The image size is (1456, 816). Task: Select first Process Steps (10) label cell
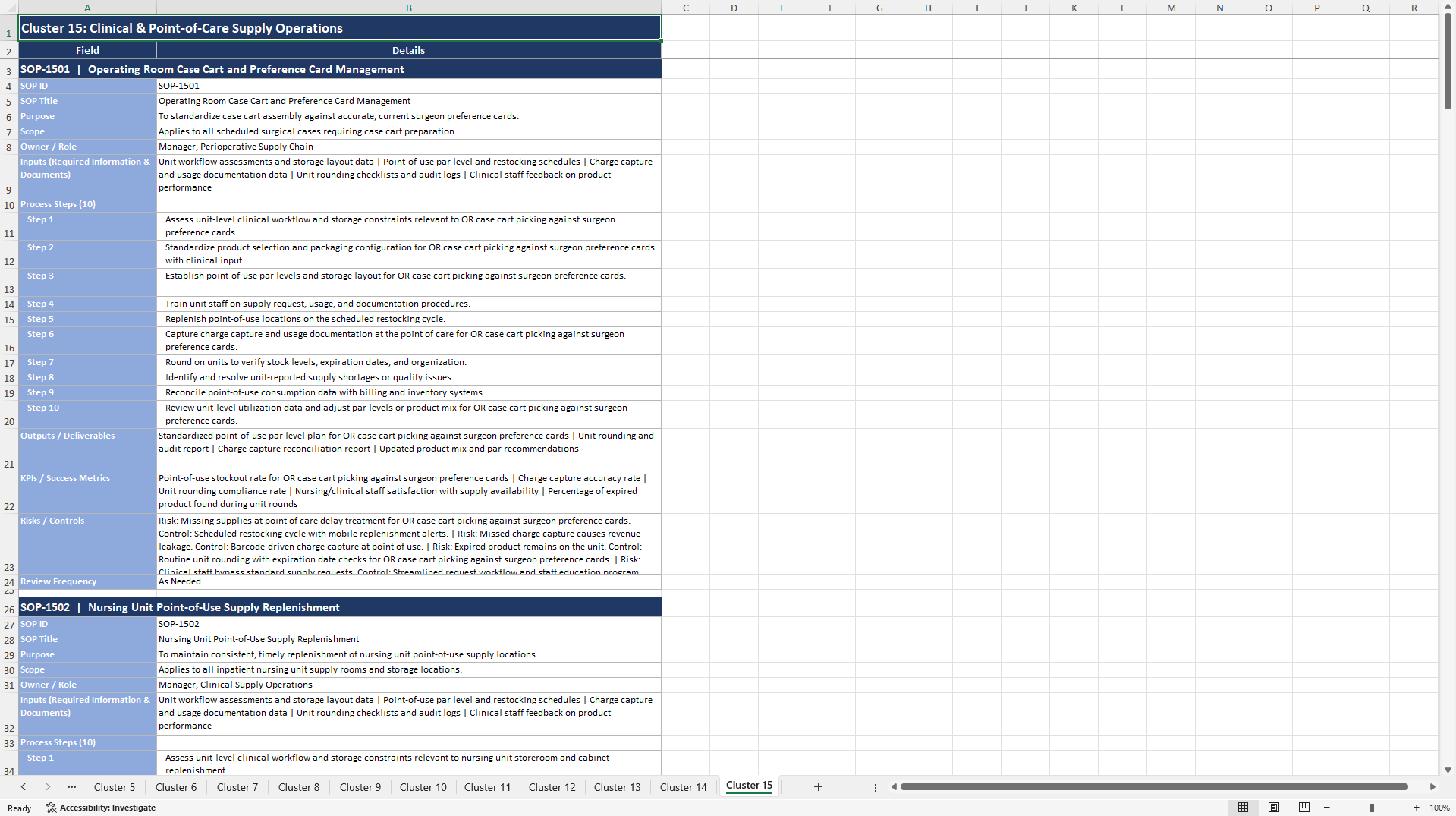(87, 204)
